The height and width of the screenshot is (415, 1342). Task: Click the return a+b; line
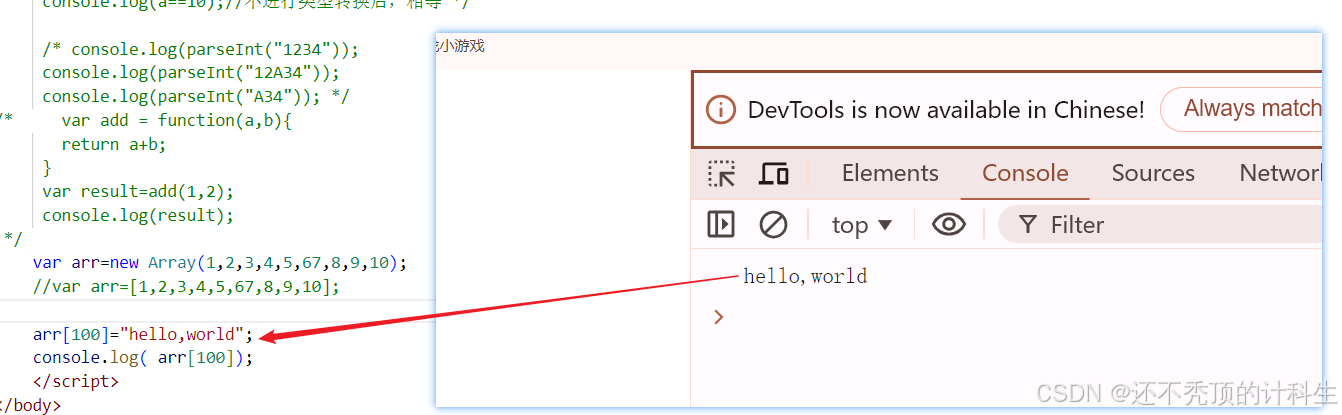pos(114,144)
